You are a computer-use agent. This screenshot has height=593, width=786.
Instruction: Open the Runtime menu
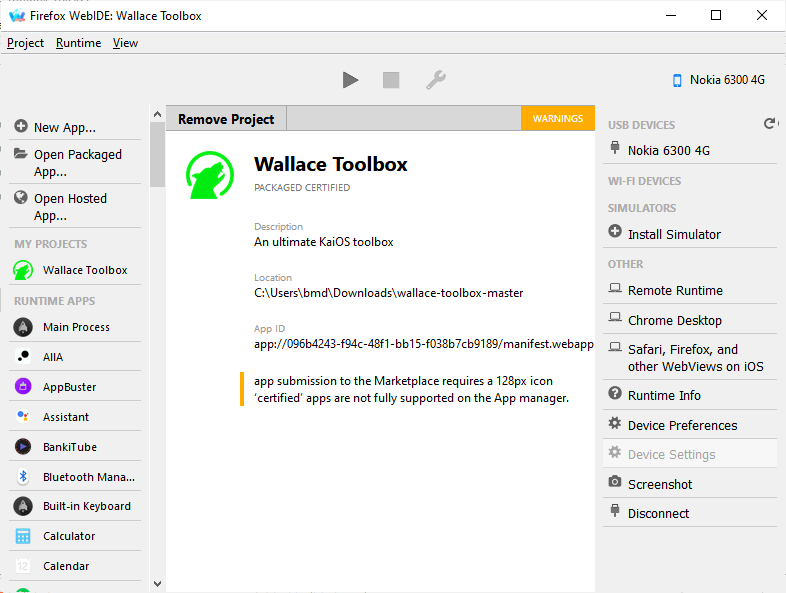tap(78, 43)
